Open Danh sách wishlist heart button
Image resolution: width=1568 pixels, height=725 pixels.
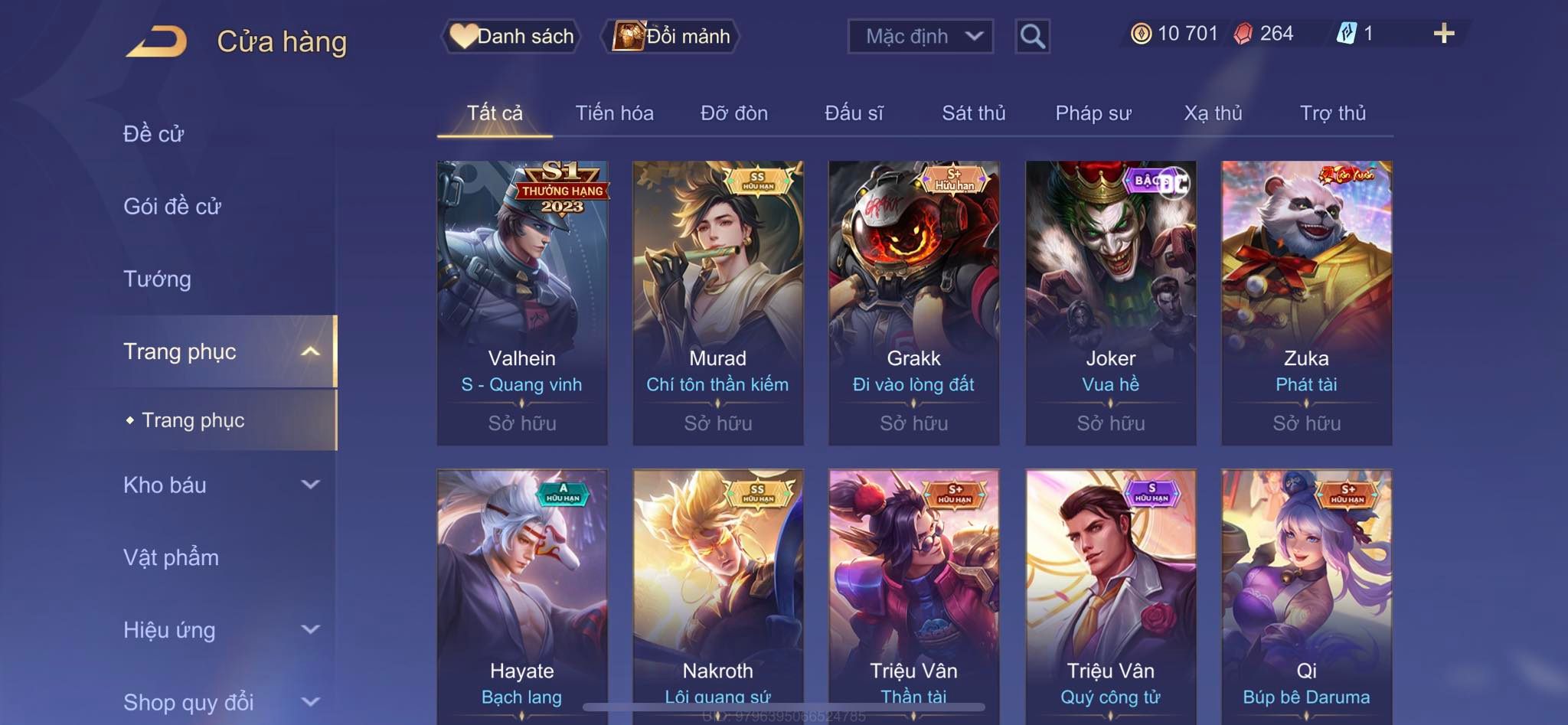[511, 36]
